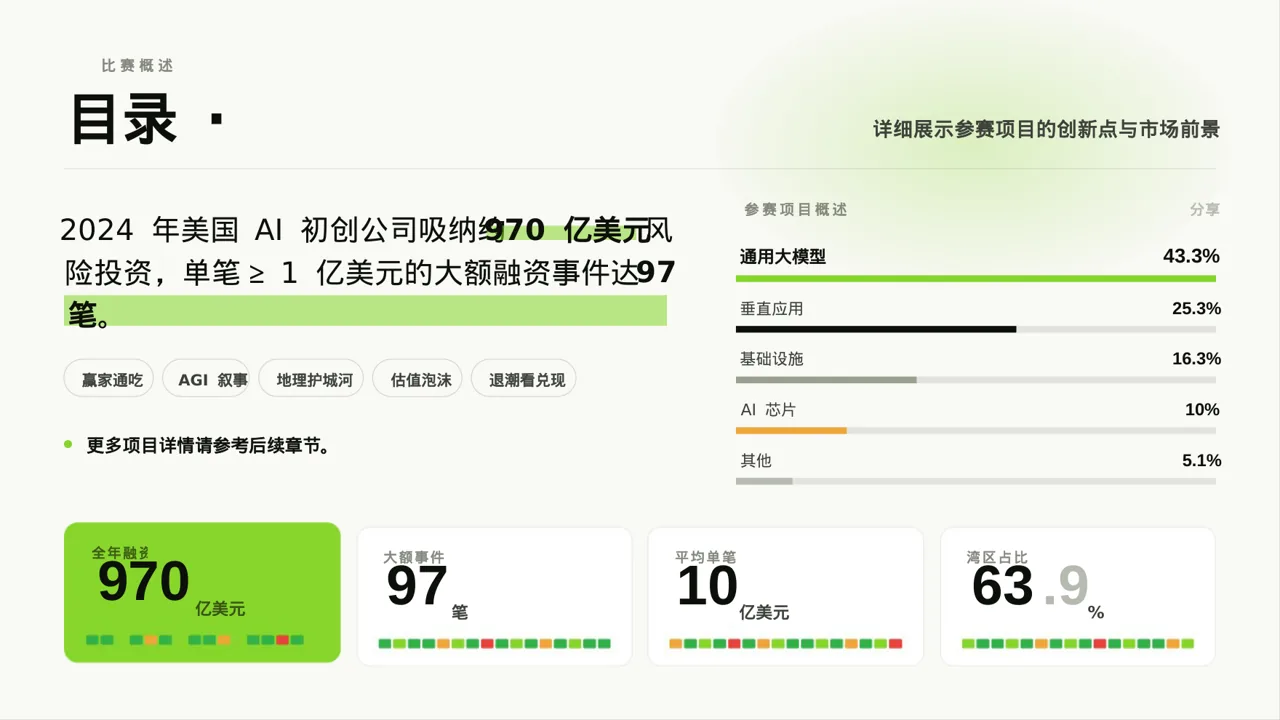The width and height of the screenshot is (1280, 720).
Task: Click the 16.3% value
Action: click(1196, 359)
